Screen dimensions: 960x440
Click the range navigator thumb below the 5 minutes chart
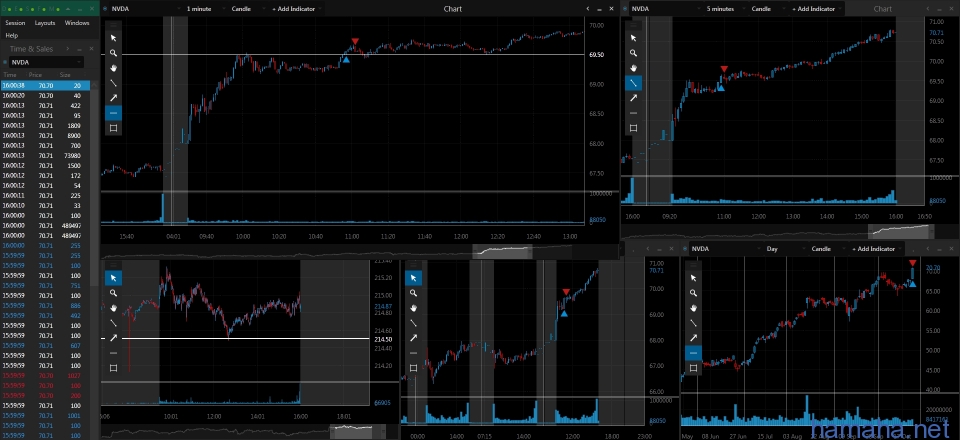point(901,231)
